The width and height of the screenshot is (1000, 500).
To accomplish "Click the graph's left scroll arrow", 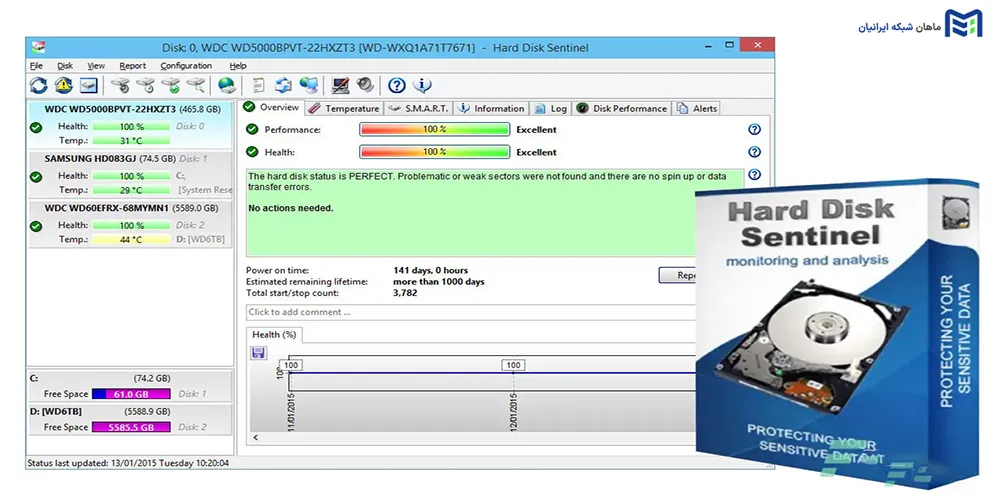I will pyautogui.click(x=256, y=438).
